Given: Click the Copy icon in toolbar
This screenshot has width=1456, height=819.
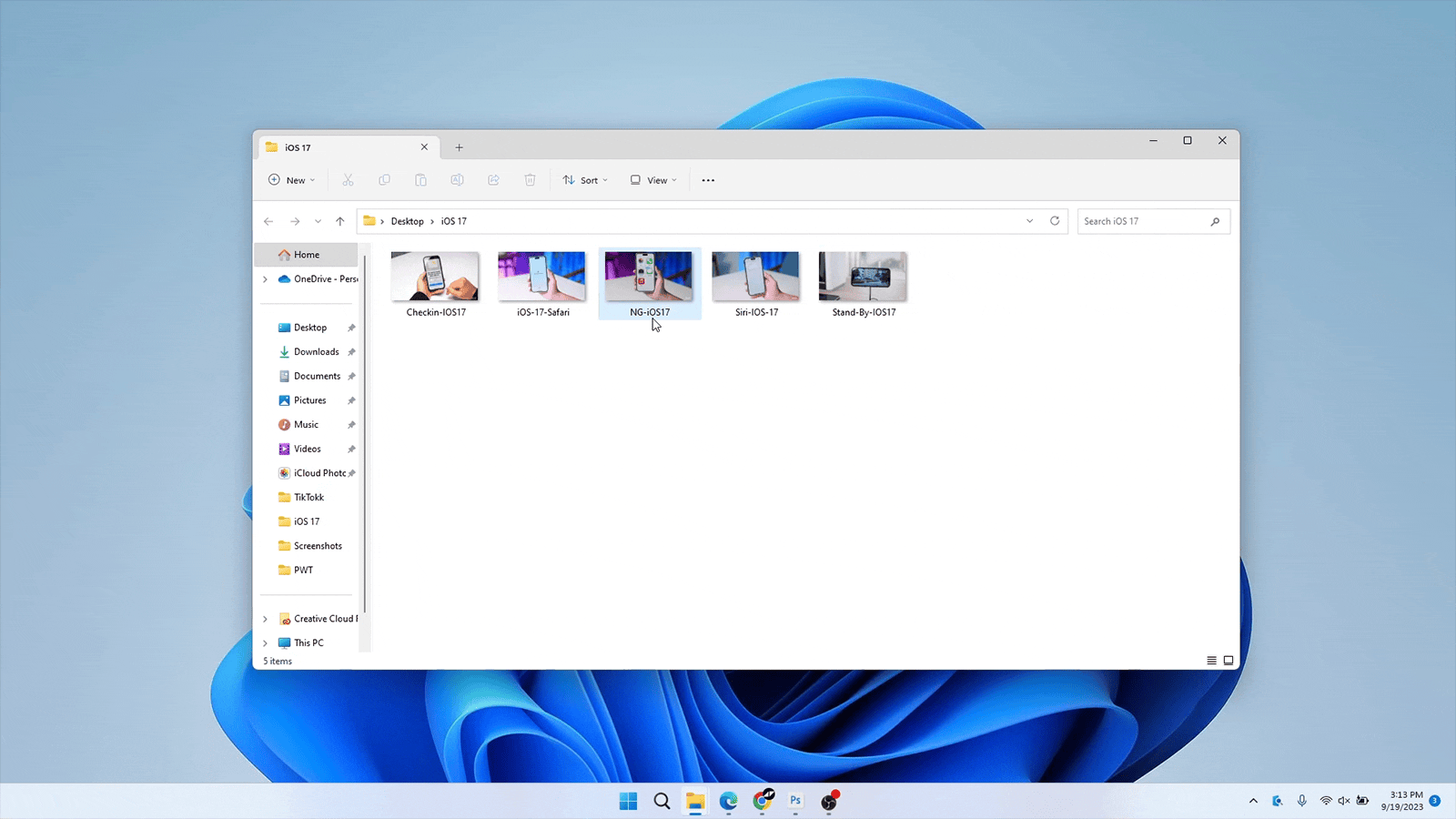Looking at the screenshot, I should [384, 179].
